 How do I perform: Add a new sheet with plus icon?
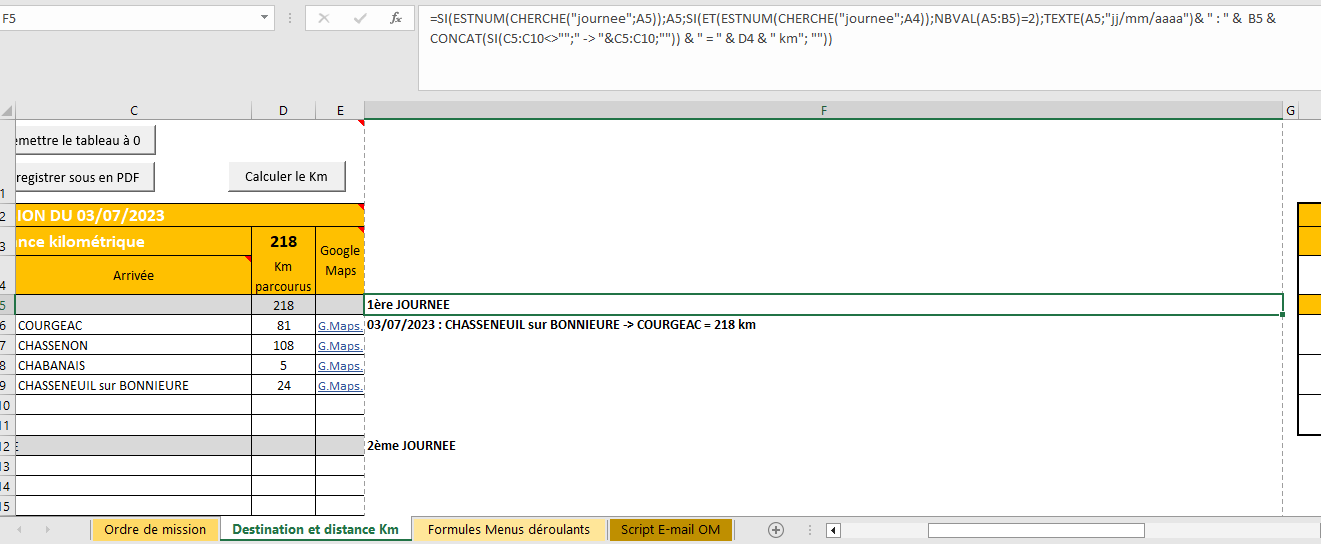click(x=775, y=530)
